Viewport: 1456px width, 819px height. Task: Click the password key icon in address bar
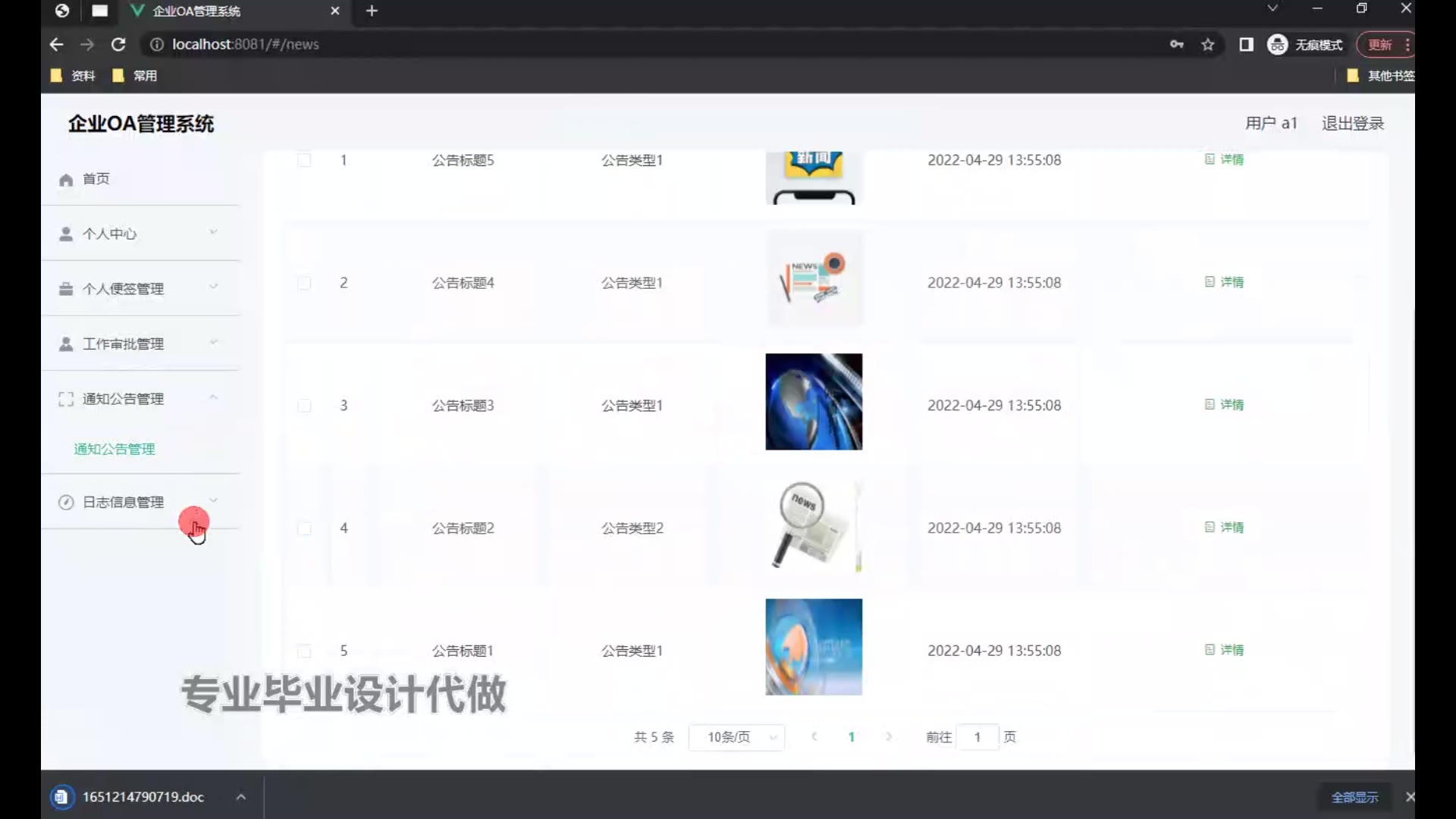1176,45
